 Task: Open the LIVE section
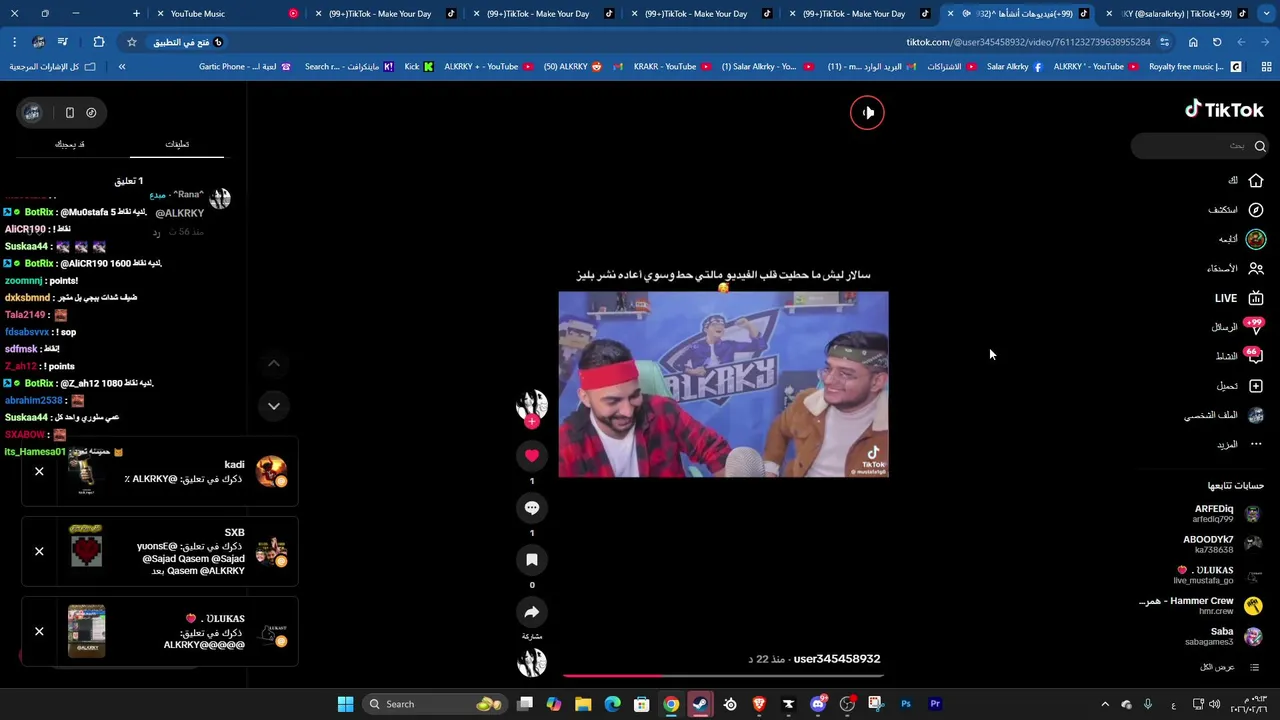click(x=1238, y=298)
